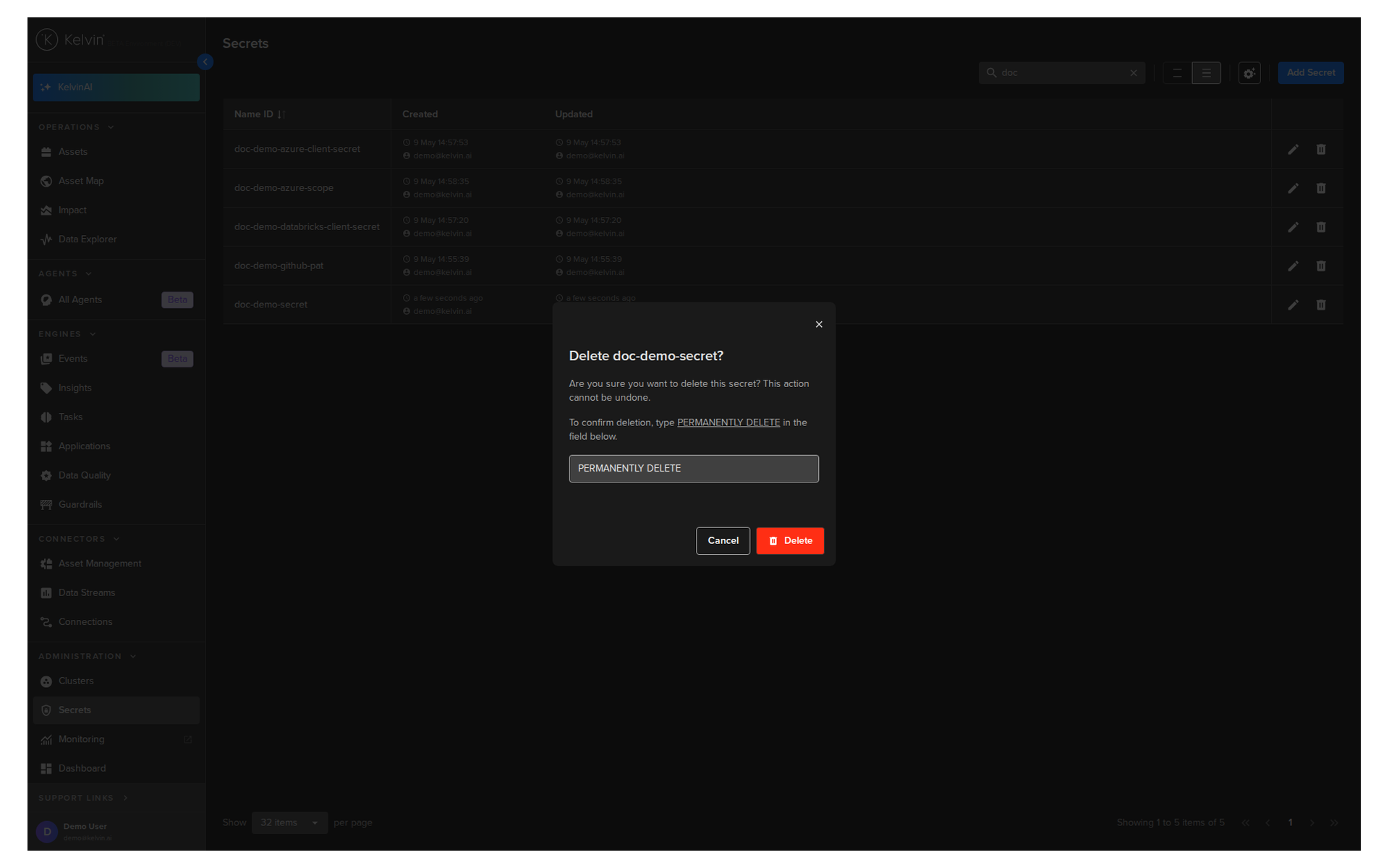Go to first page of results
The height and width of the screenshot is (868, 1389).
click(x=1245, y=823)
